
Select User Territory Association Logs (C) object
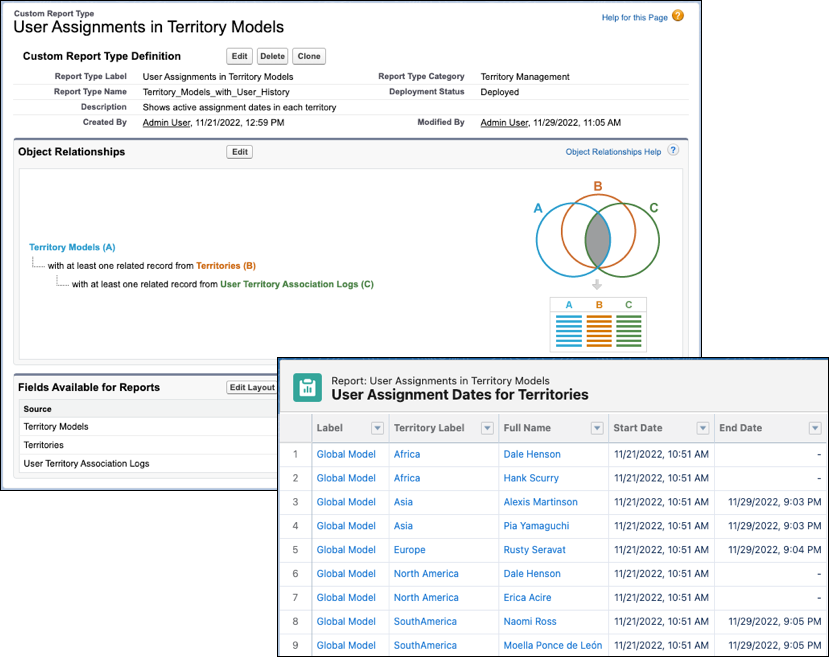[x=297, y=284]
